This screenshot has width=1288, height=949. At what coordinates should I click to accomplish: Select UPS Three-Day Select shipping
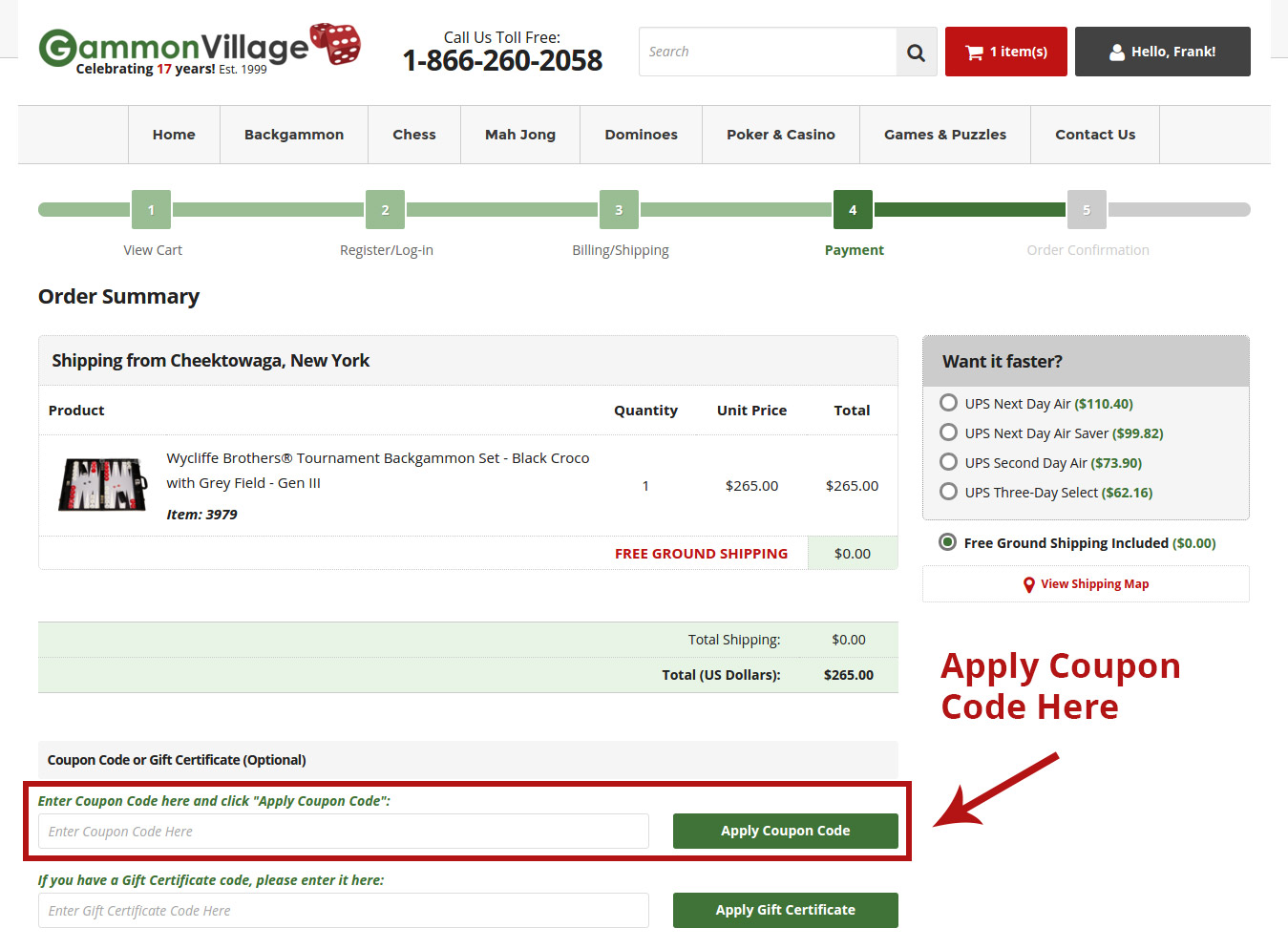(x=948, y=492)
